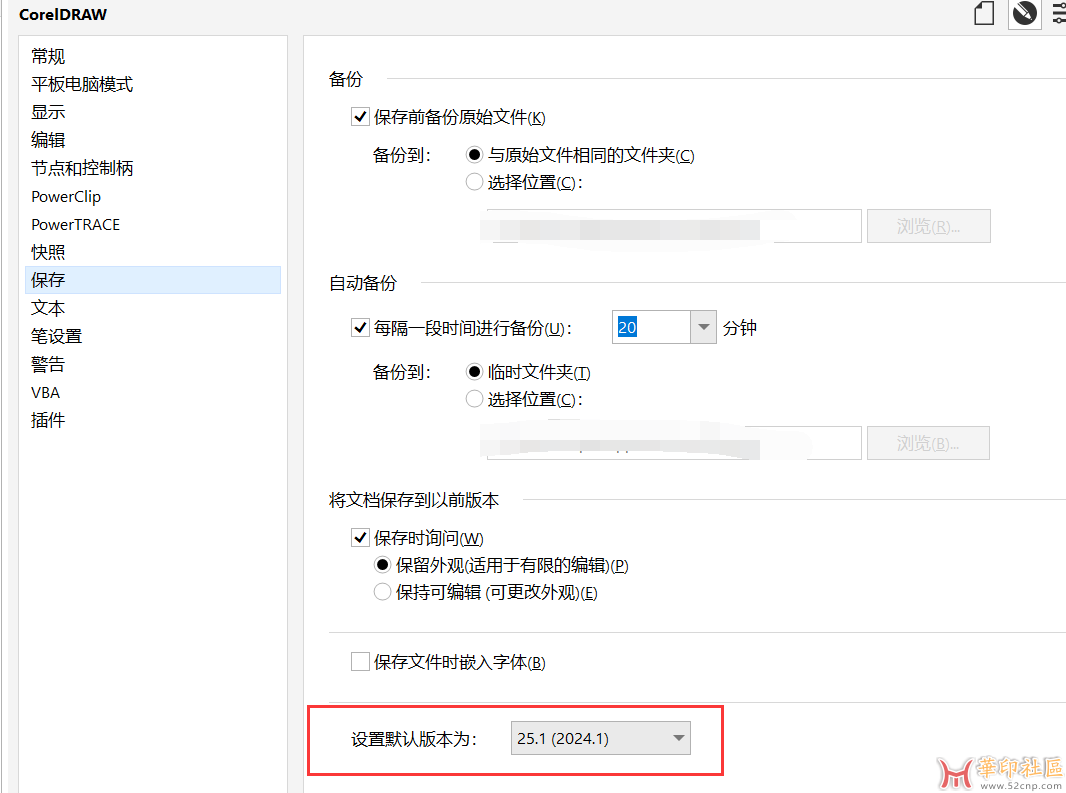Click the path field beside 浏览(B)
Viewport: 1066px width, 793px height.
[674, 443]
